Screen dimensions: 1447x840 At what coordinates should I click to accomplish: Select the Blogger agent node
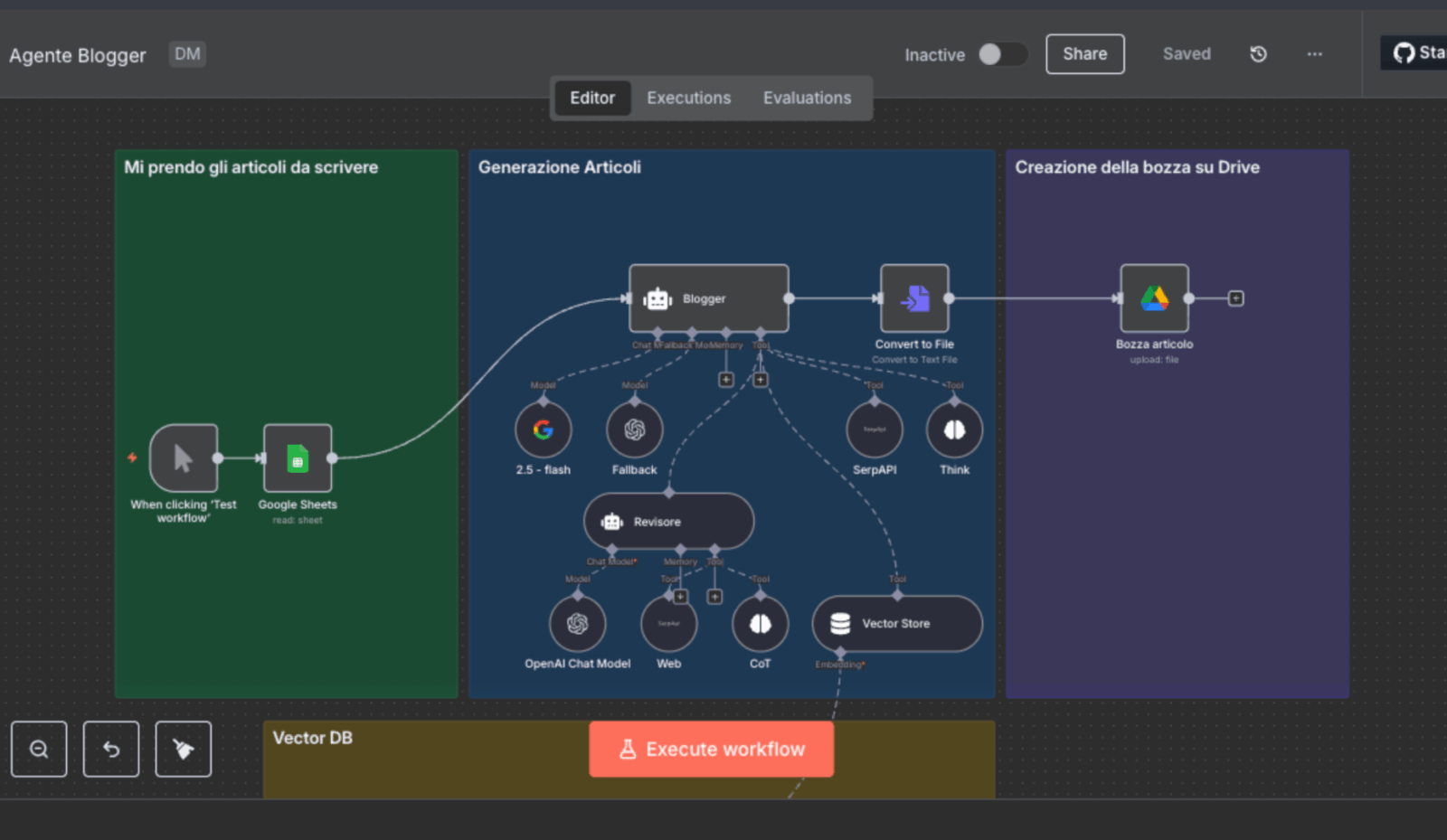(x=708, y=298)
